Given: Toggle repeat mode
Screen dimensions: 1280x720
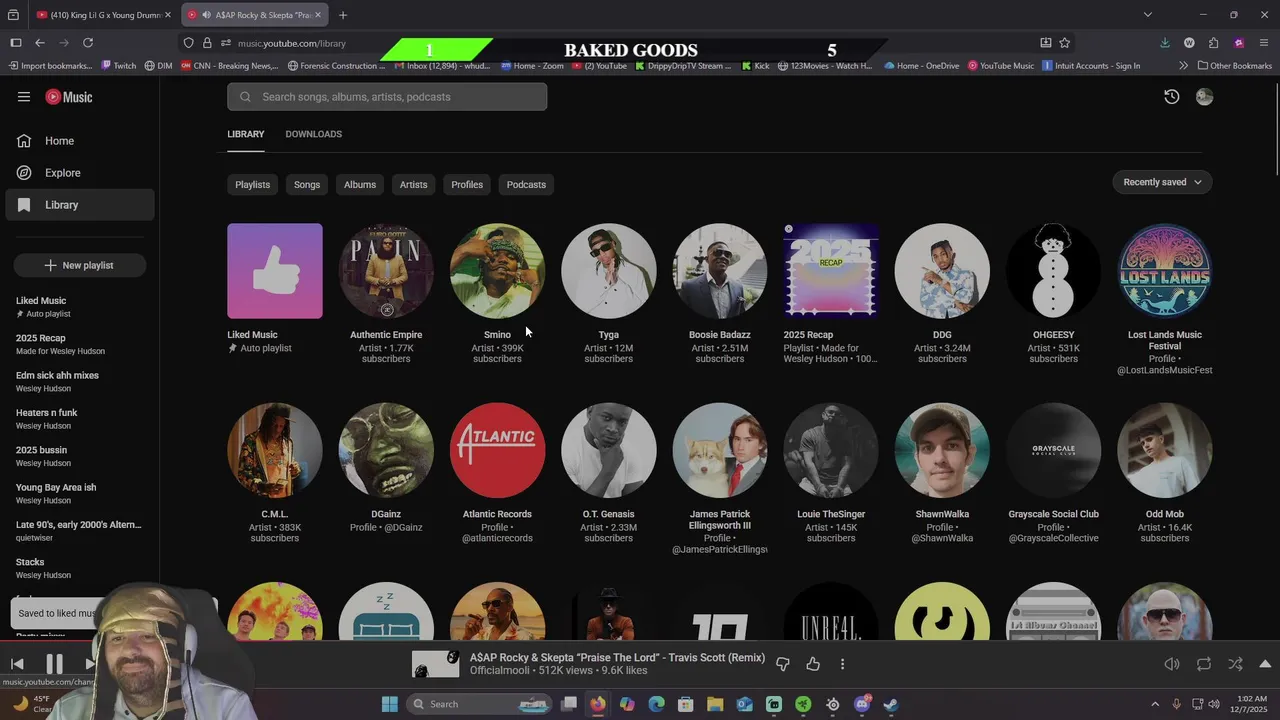Looking at the screenshot, I should tap(1204, 664).
